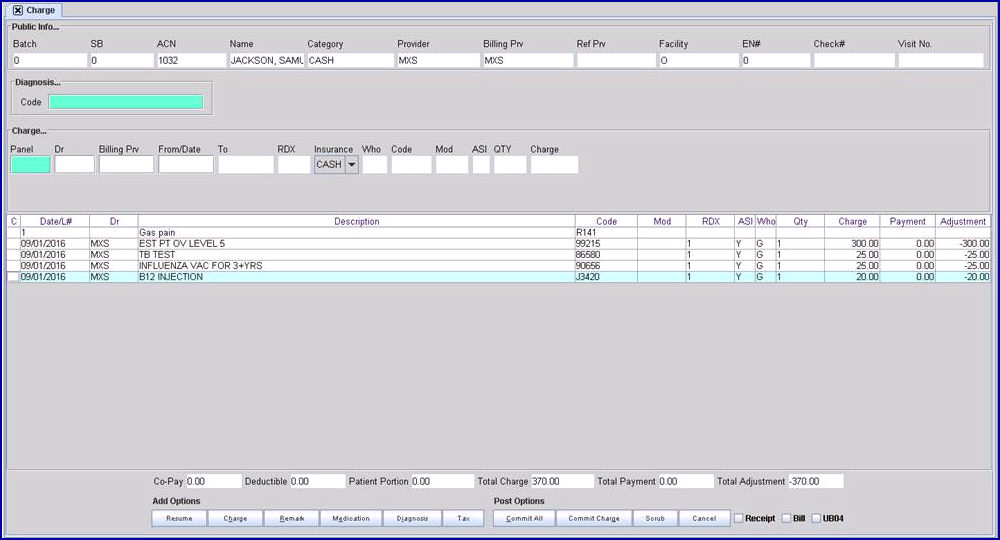The image size is (1000, 540).
Task: Click the 99215 code cell
Action: pos(606,244)
